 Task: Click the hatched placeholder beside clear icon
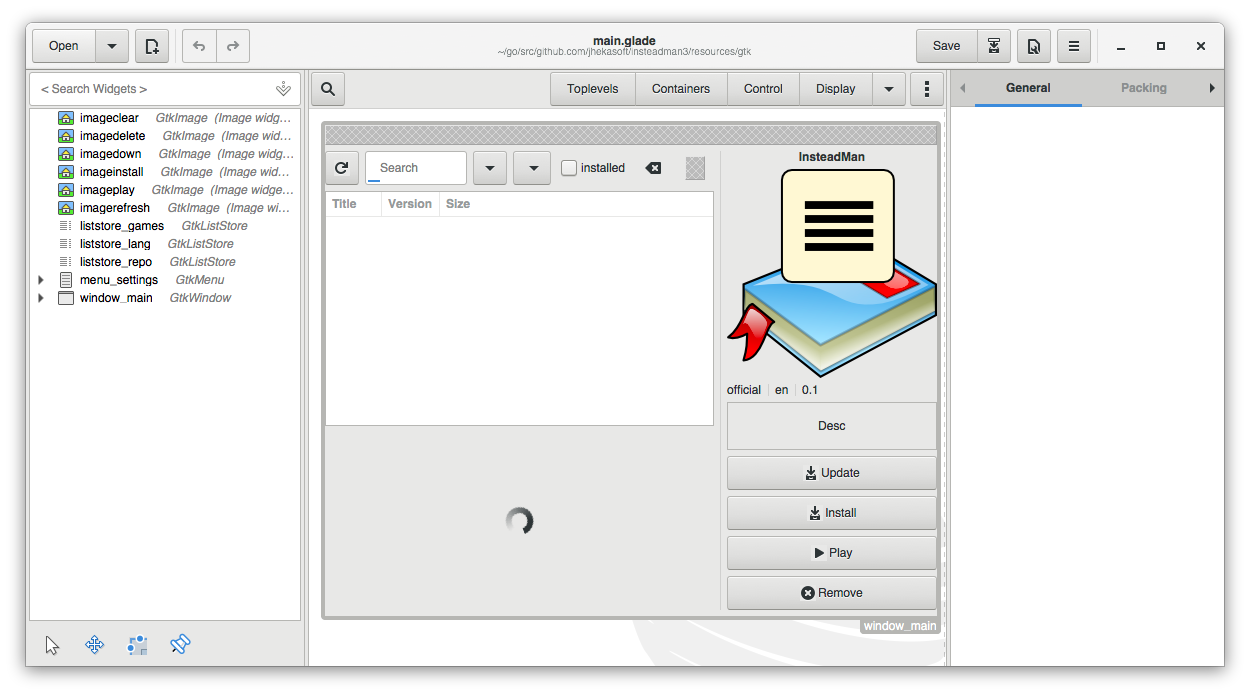coord(695,168)
